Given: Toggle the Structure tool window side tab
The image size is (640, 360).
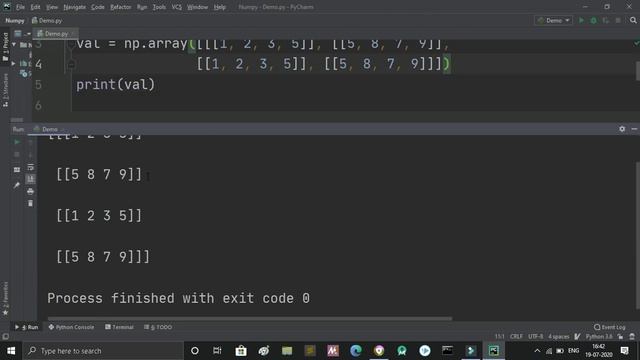Looking at the screenshot, I should point(5,90).
